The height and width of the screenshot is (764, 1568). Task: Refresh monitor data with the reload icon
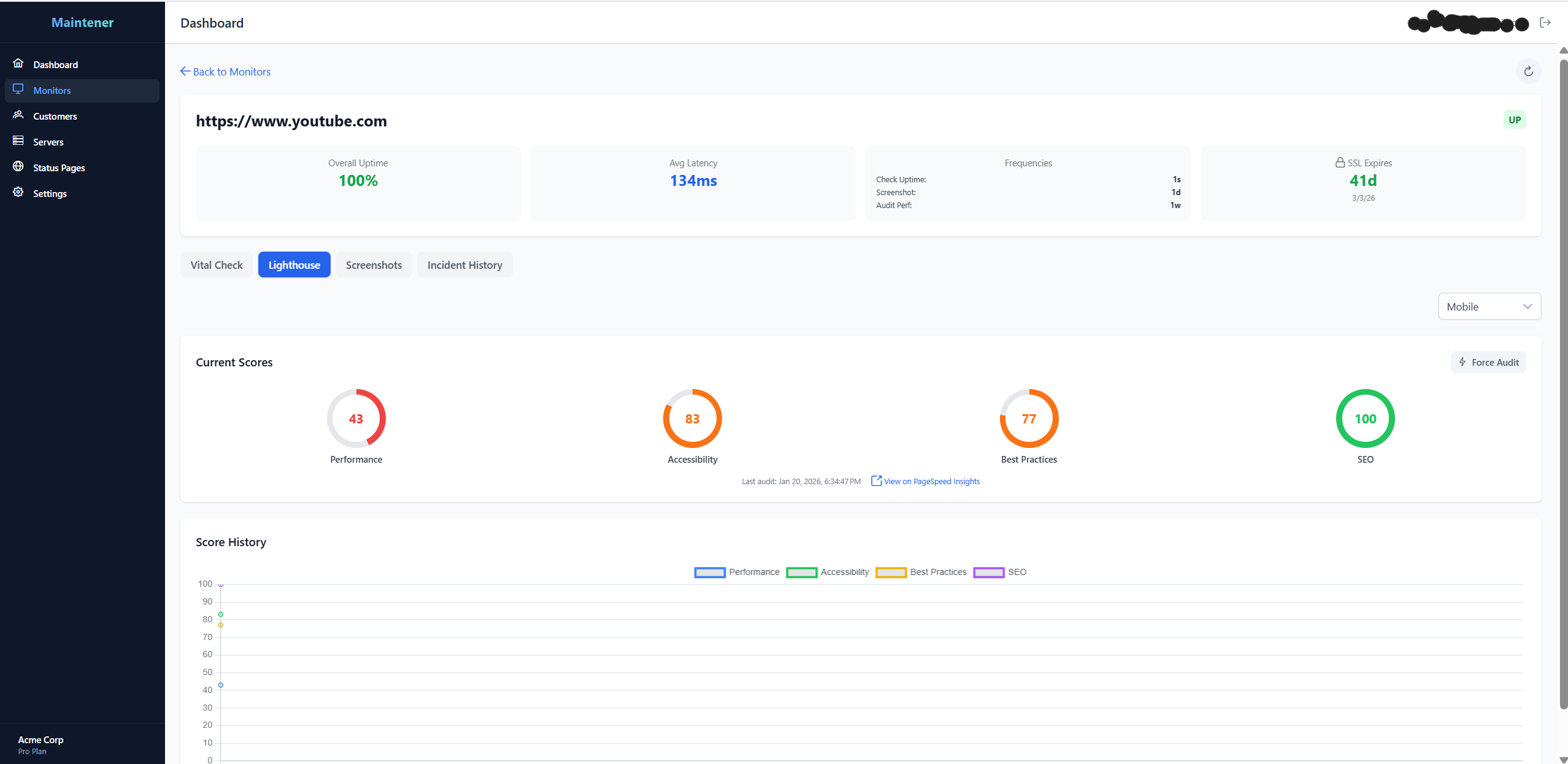tap(1528, 71)
